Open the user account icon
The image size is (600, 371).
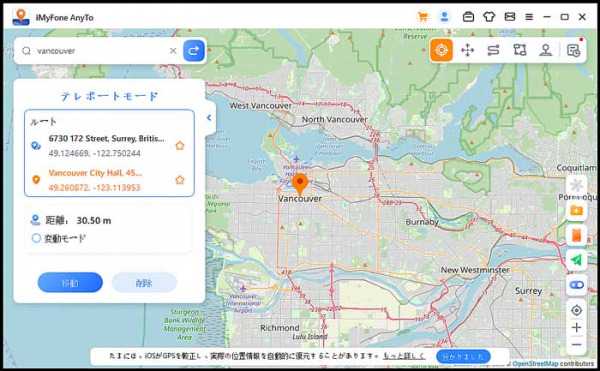444,17
